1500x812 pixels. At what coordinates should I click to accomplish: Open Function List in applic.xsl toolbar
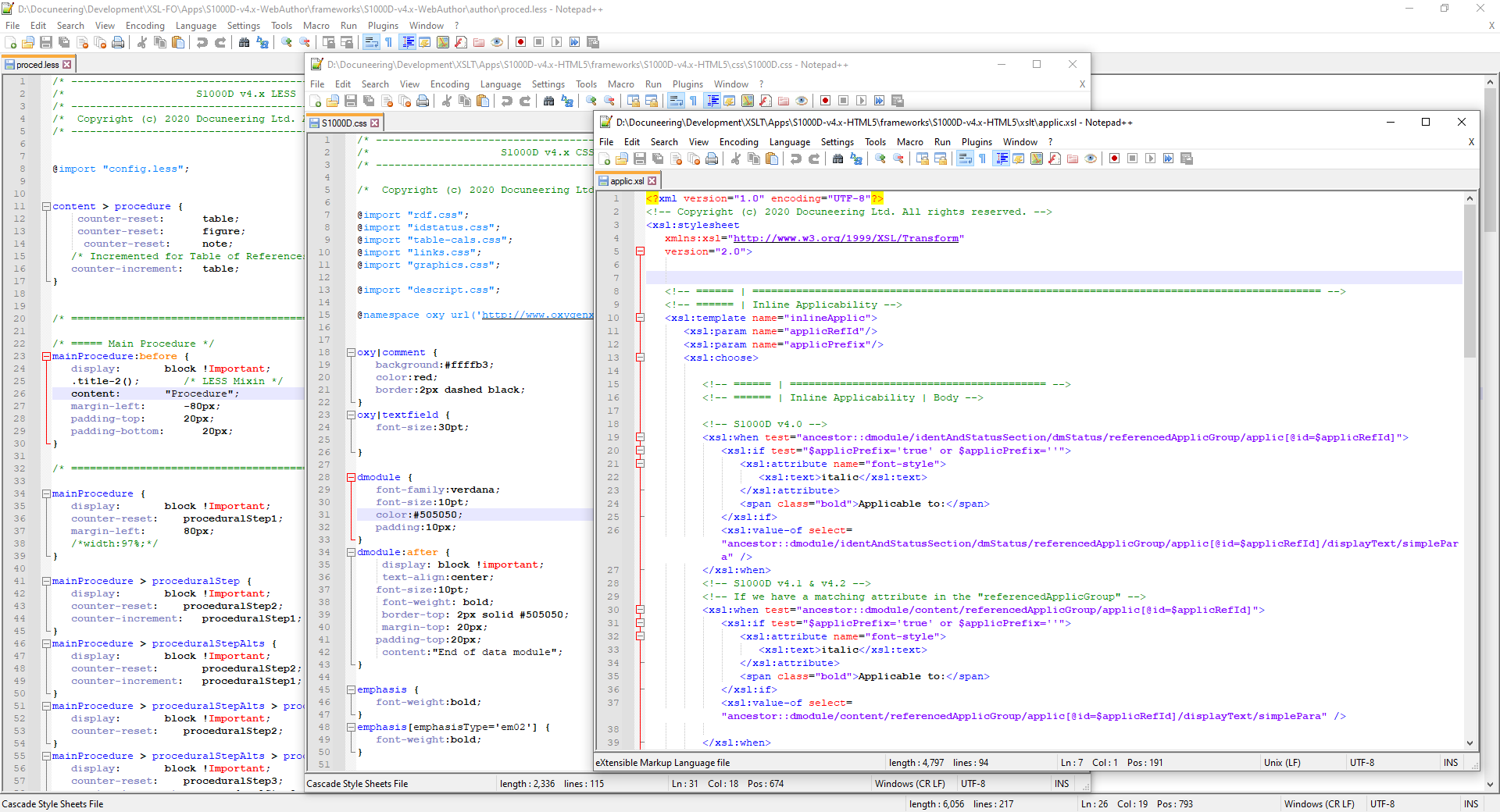tap(1054, 159)
